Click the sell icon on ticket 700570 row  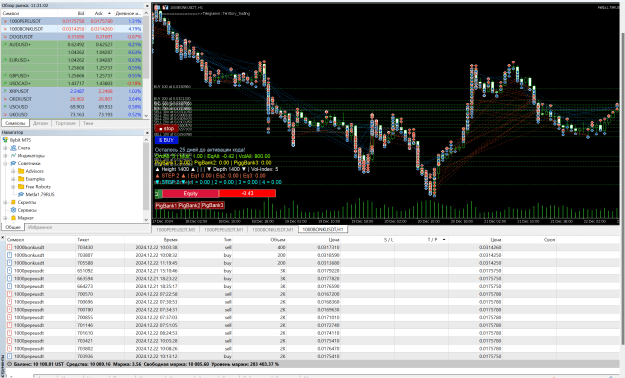(10, 294)
